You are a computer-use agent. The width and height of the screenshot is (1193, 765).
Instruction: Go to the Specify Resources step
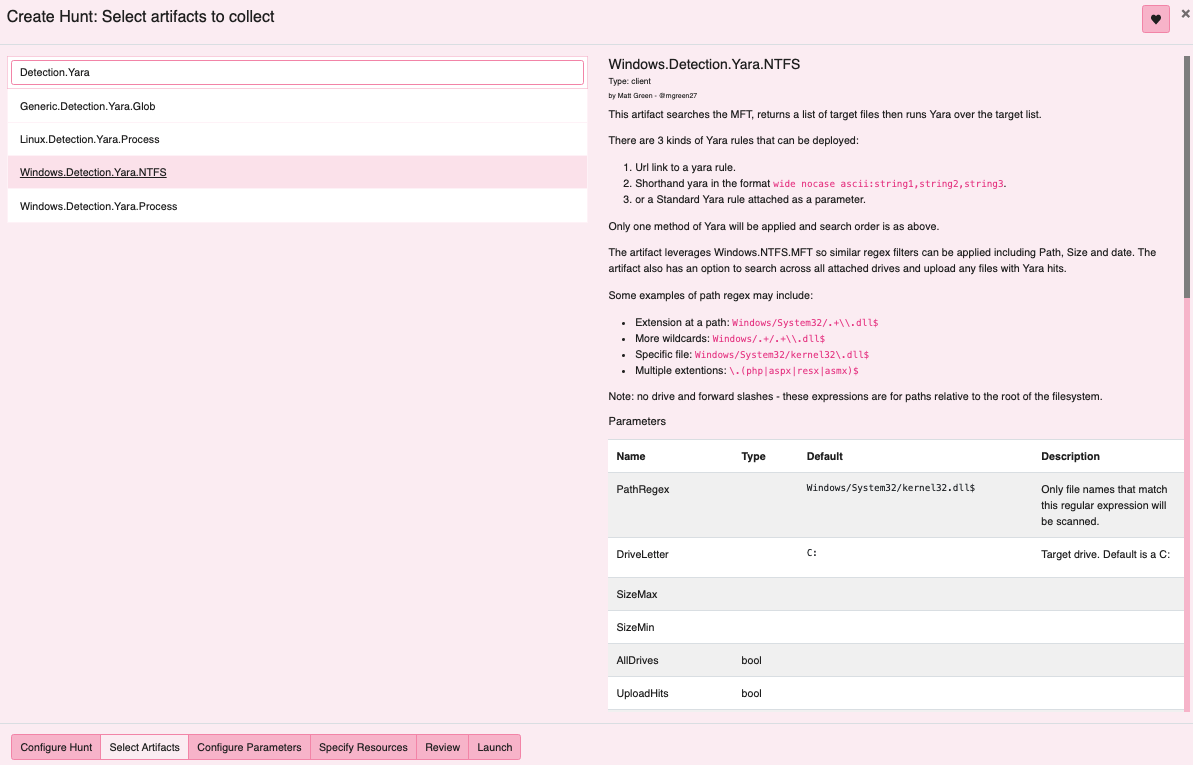(362, 747)
